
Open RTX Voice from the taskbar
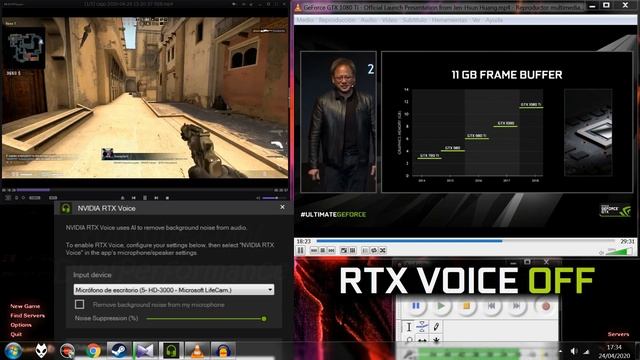point(171,351)
